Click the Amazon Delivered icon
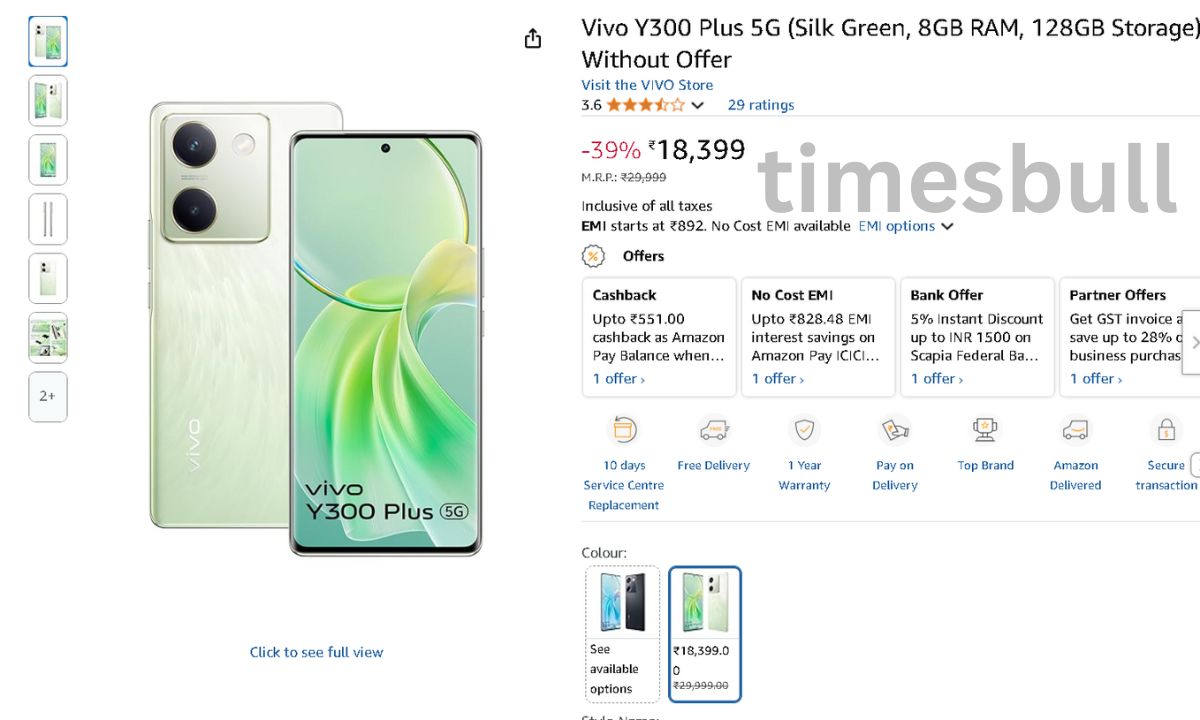 (1075, 431)
